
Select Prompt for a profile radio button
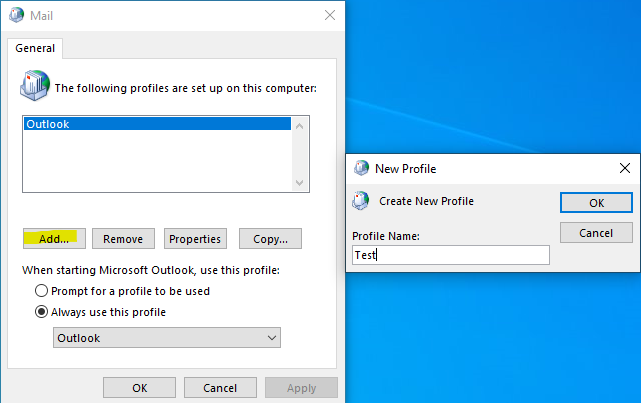coord(41,291)
